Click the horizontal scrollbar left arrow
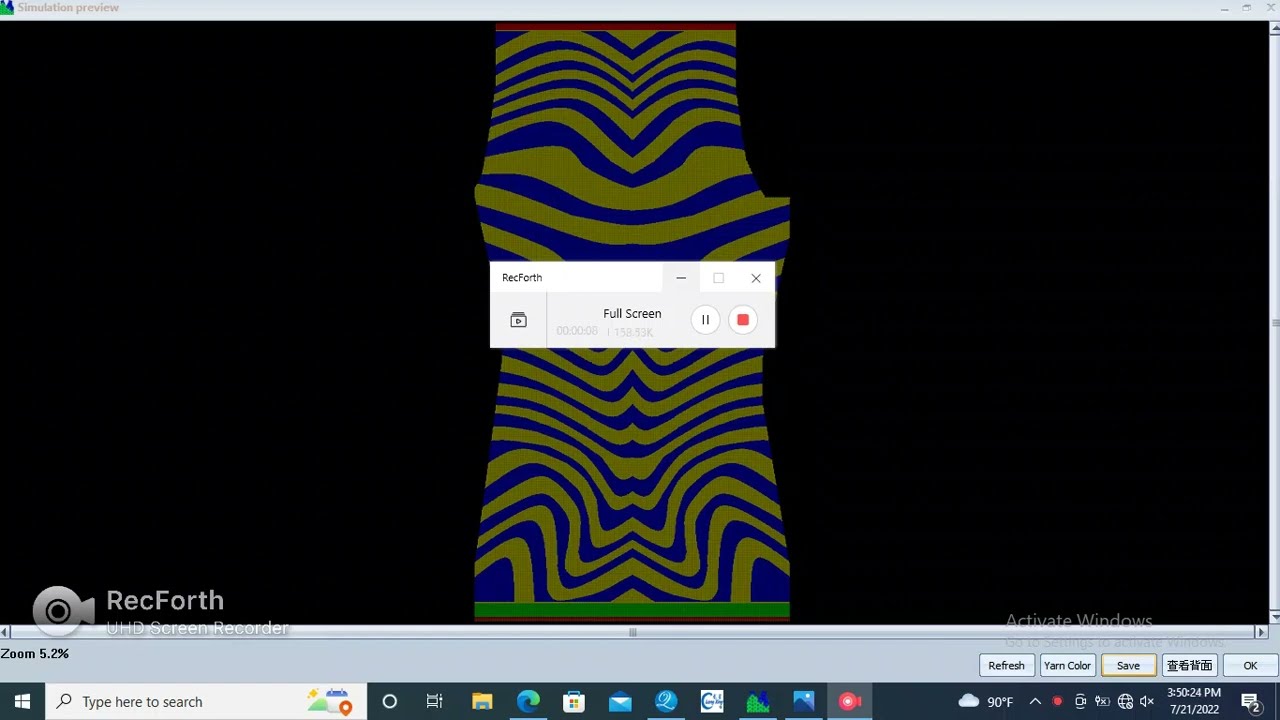 coord(6,632)
